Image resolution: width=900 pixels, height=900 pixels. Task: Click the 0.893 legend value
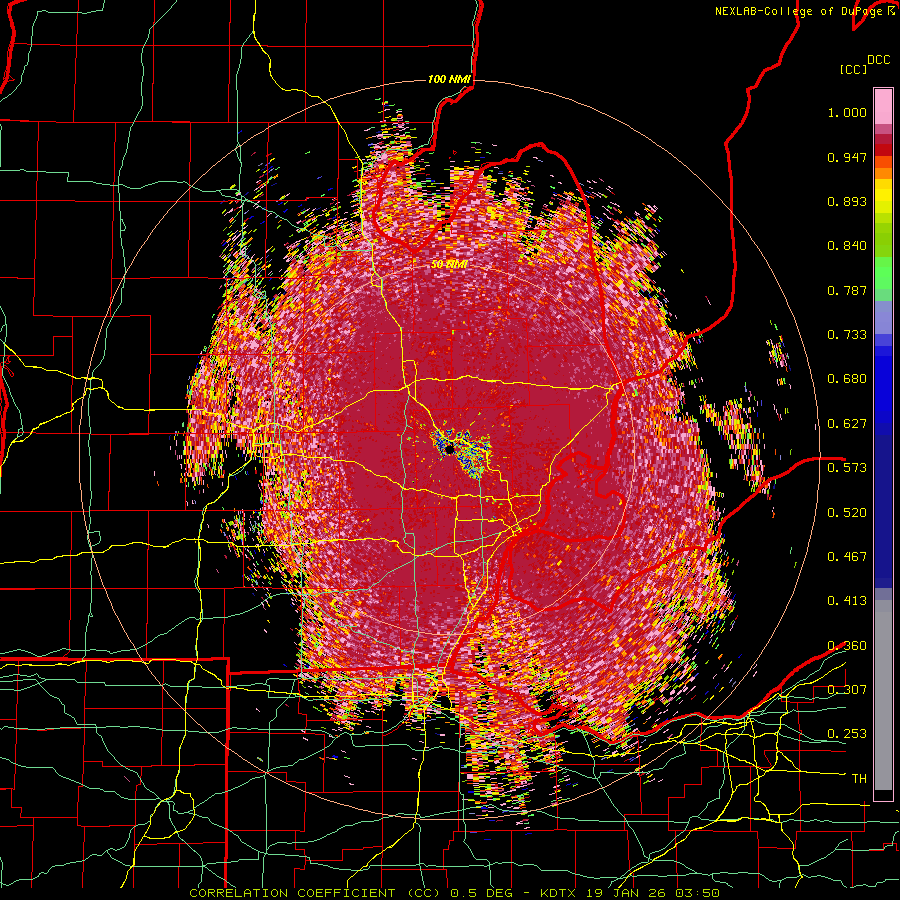click(847, 201)
